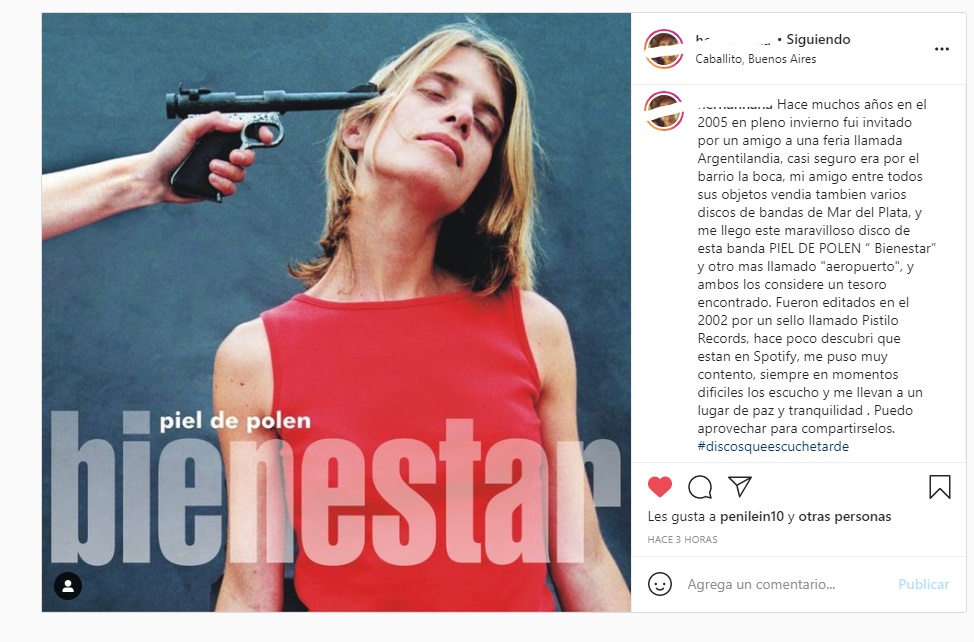
Task: Open profile avatar beside the caption
Action: (664, 111)
